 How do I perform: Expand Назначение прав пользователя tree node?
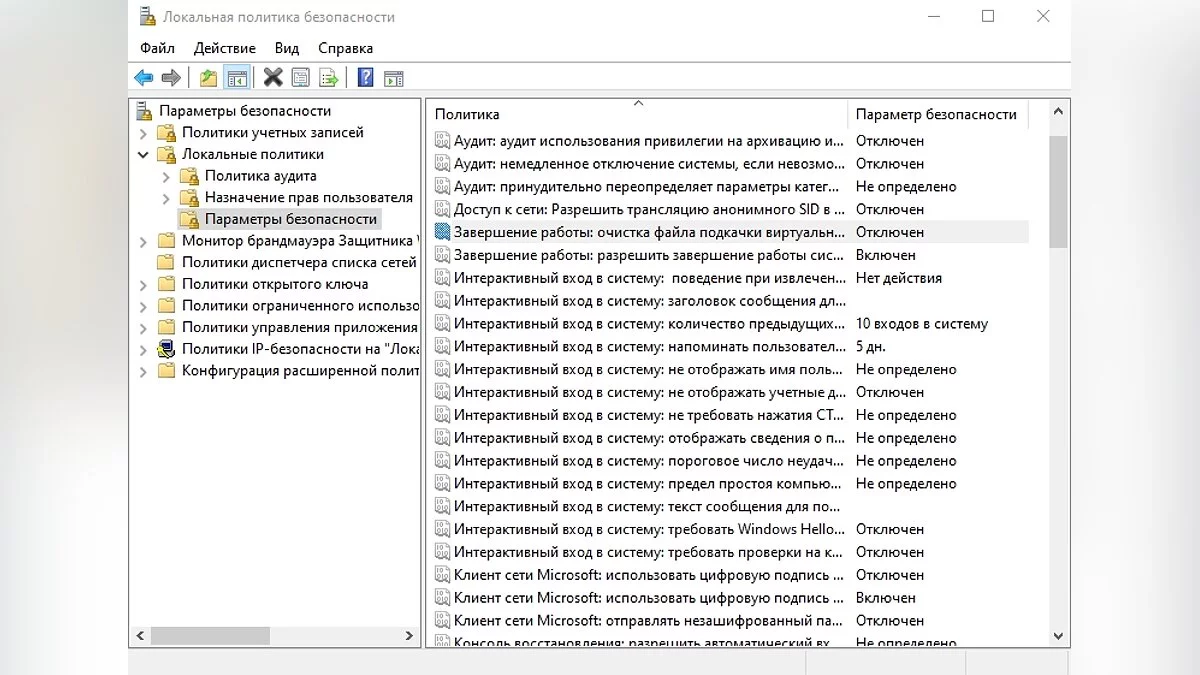click(166, 198)
